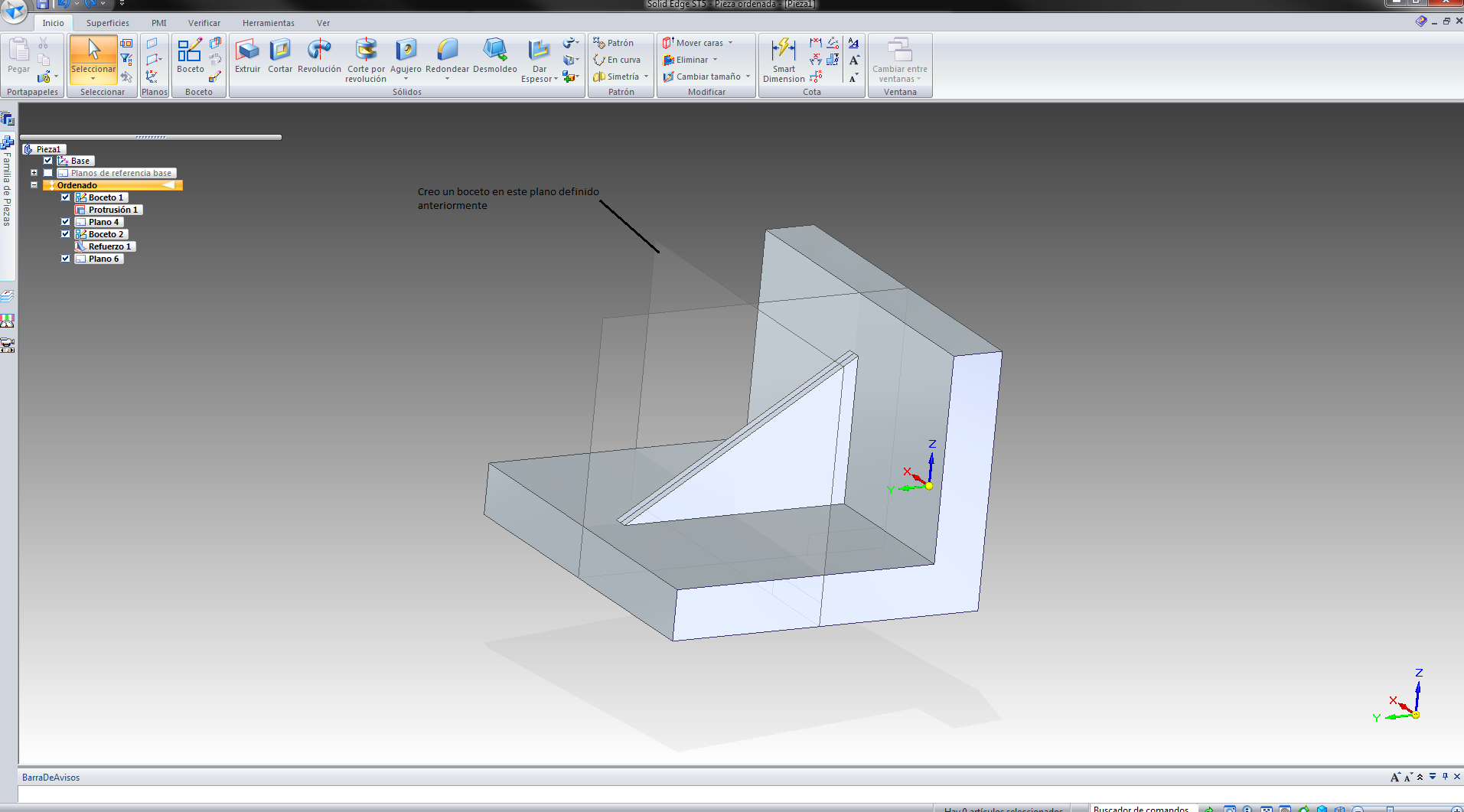This screenshot has height=812, width=1464.
Task: Open the Eliminar dropdown arrow
Action: (x=716, y=60)
